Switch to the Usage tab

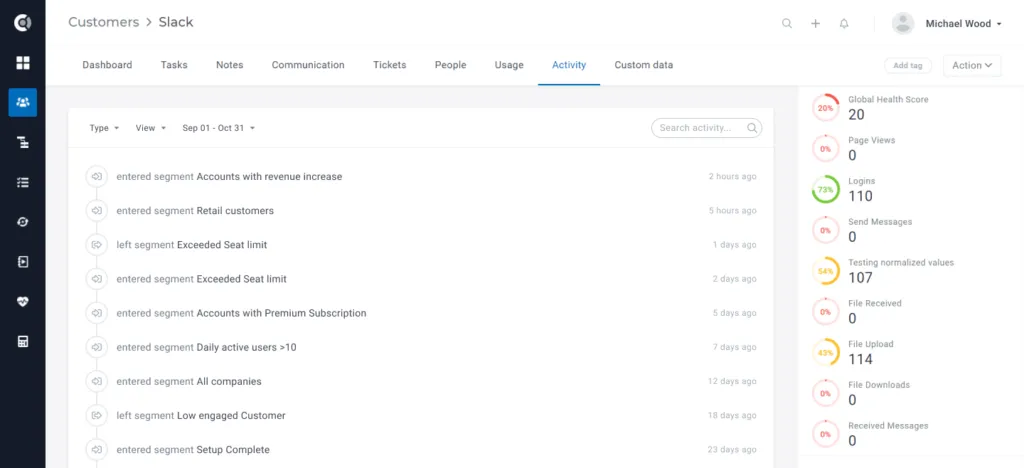509,65
